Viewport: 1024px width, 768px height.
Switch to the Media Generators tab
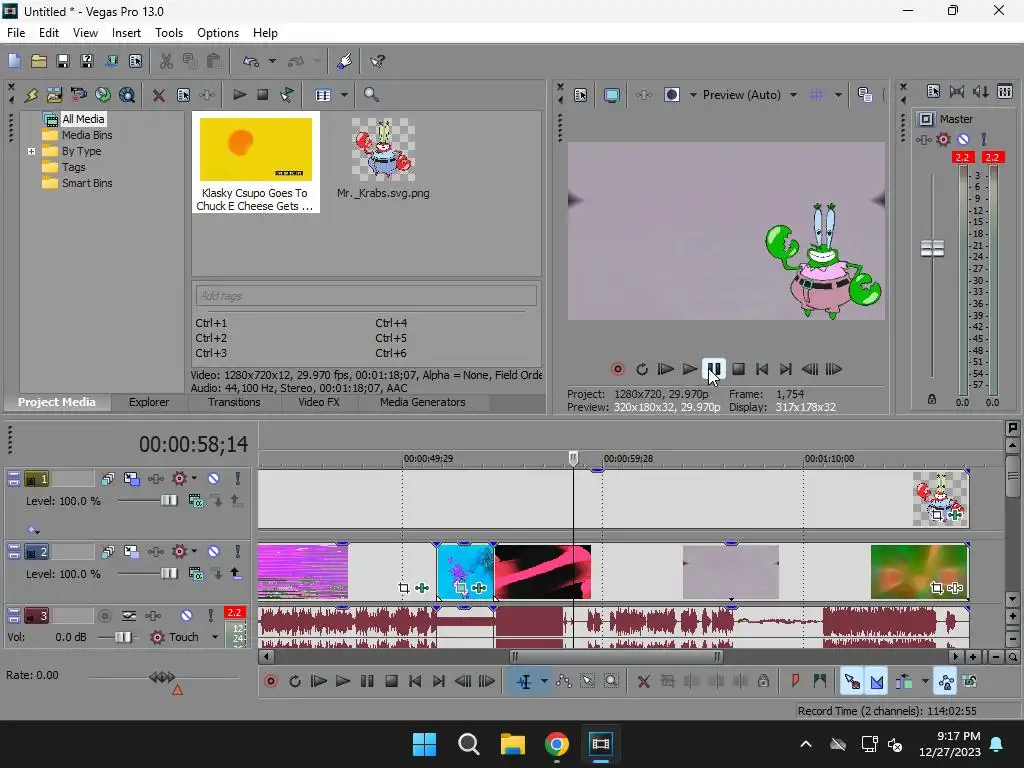click(x=423, y=402)
